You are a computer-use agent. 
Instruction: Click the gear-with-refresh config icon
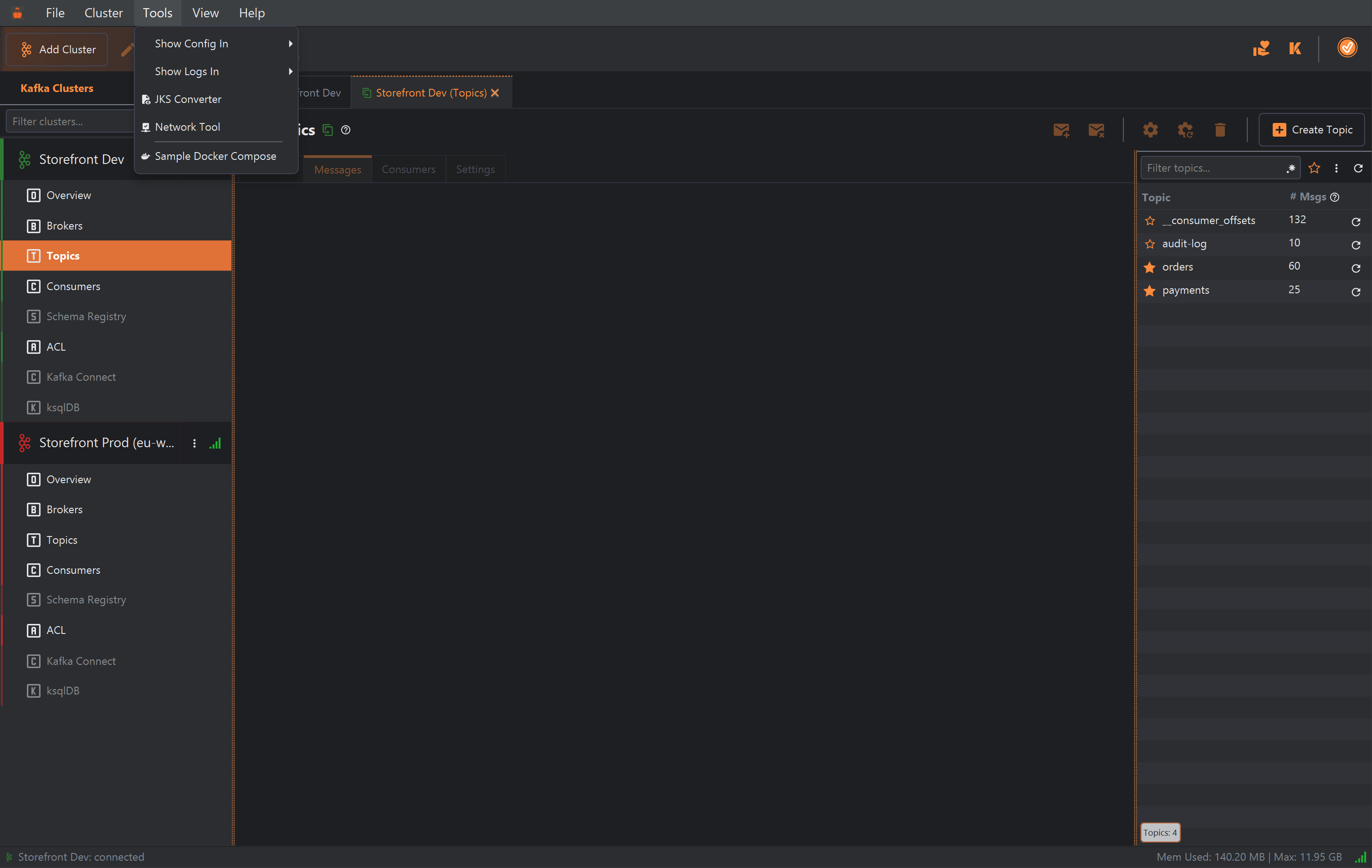(x=1185, y=130)
